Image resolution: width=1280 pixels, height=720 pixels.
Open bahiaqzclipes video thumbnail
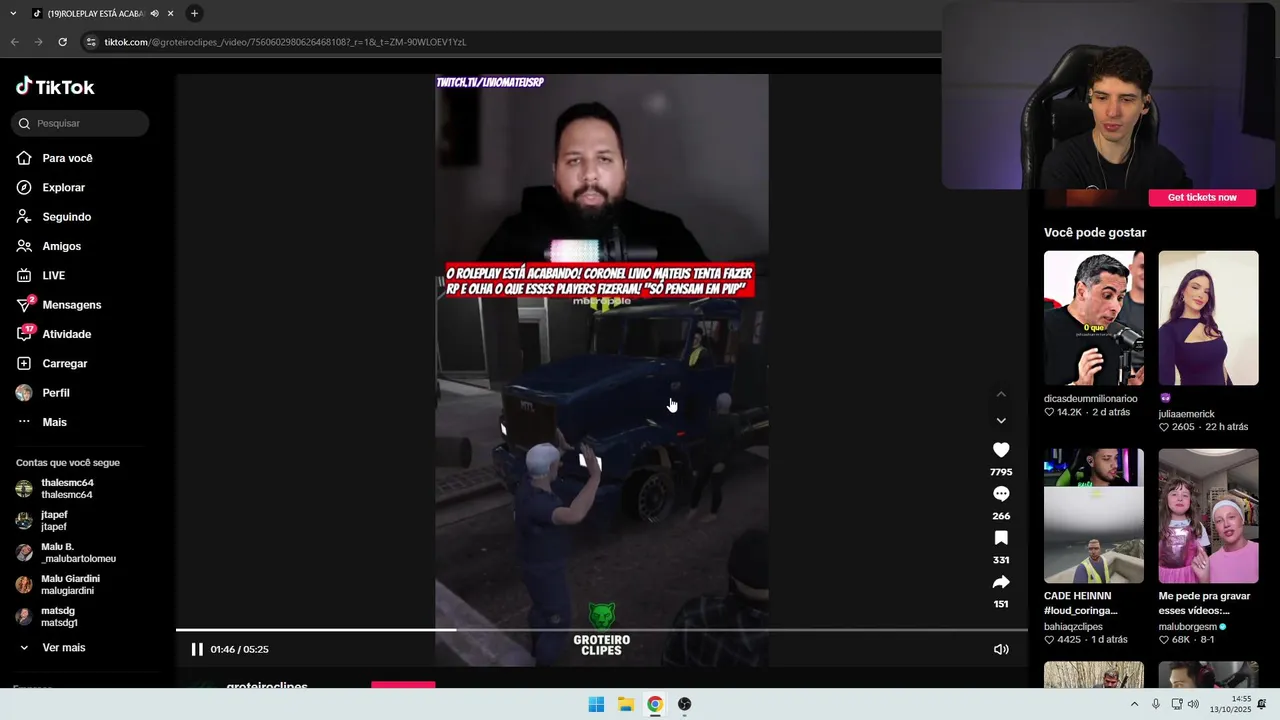coord(1094,516)
